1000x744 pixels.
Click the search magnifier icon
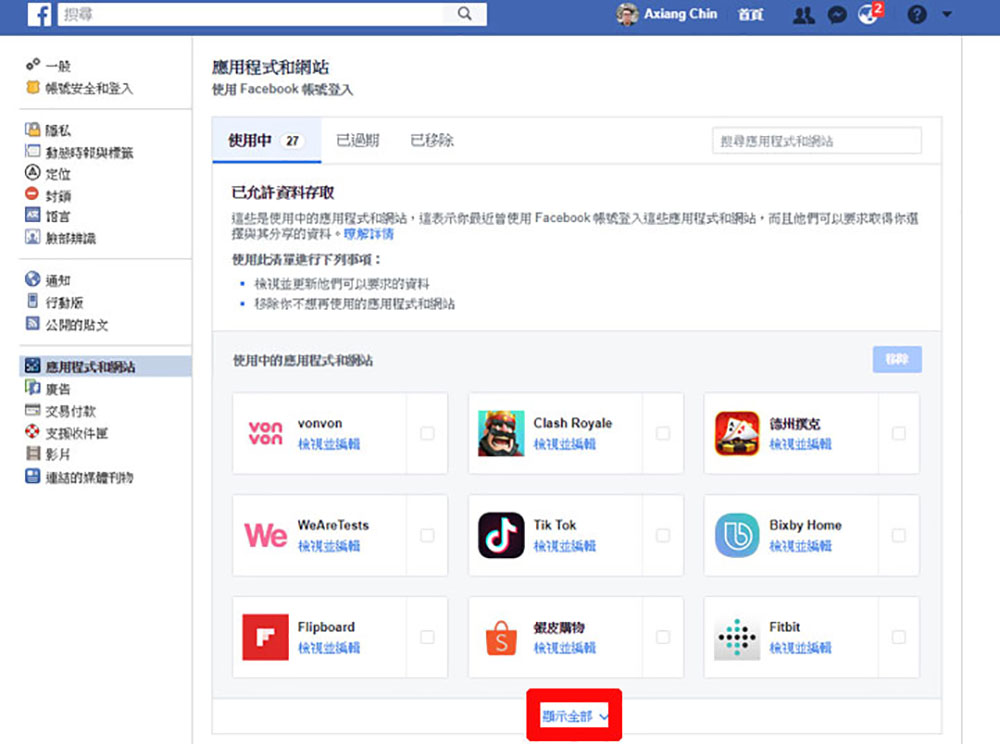465,13
